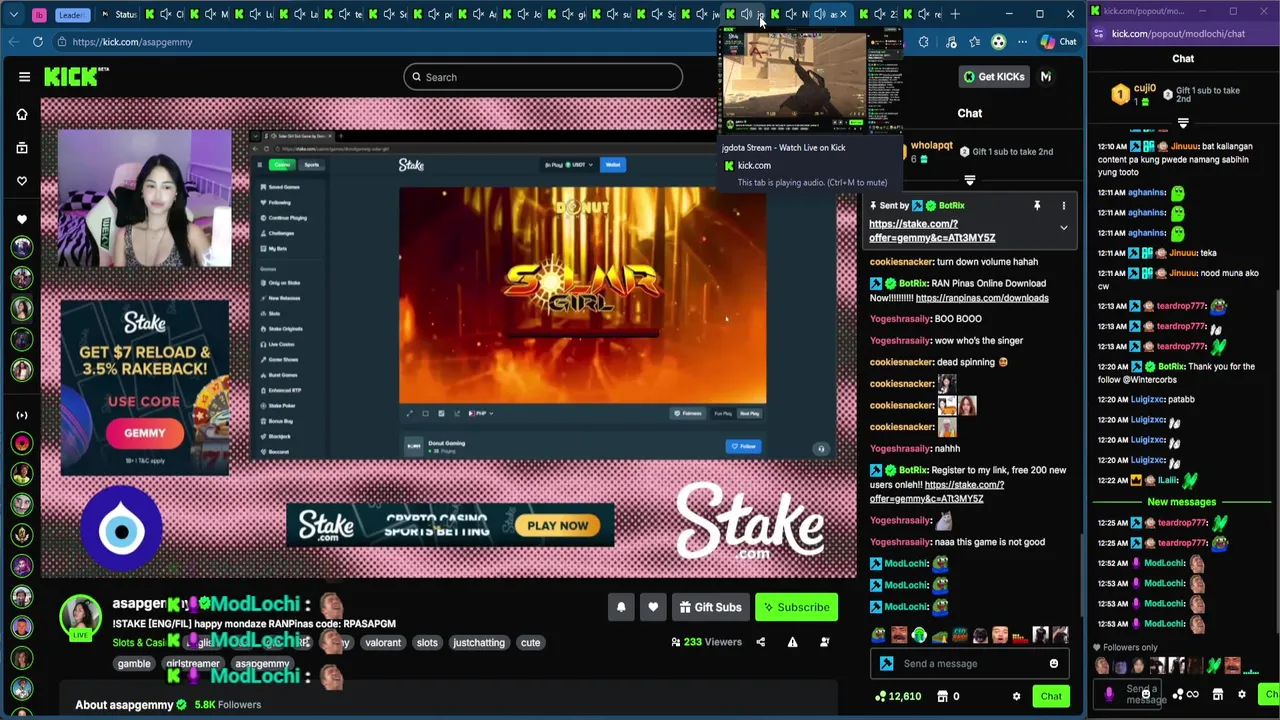Open ranpinas.com downloads link

(x=982, y=298)
